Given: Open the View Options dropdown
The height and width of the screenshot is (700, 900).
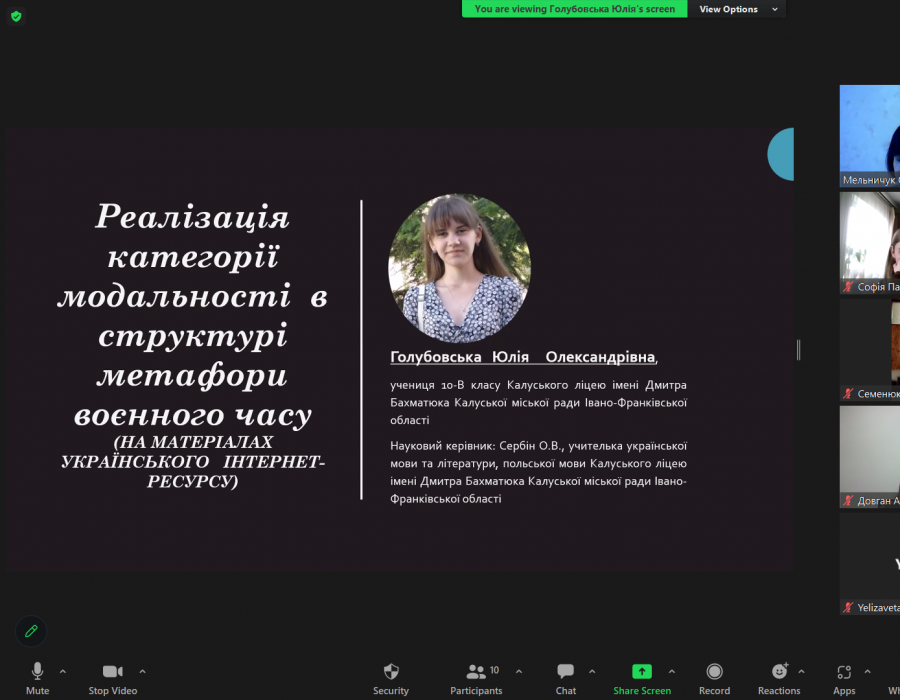Looking at the screenshot, I should coord(735,9).
